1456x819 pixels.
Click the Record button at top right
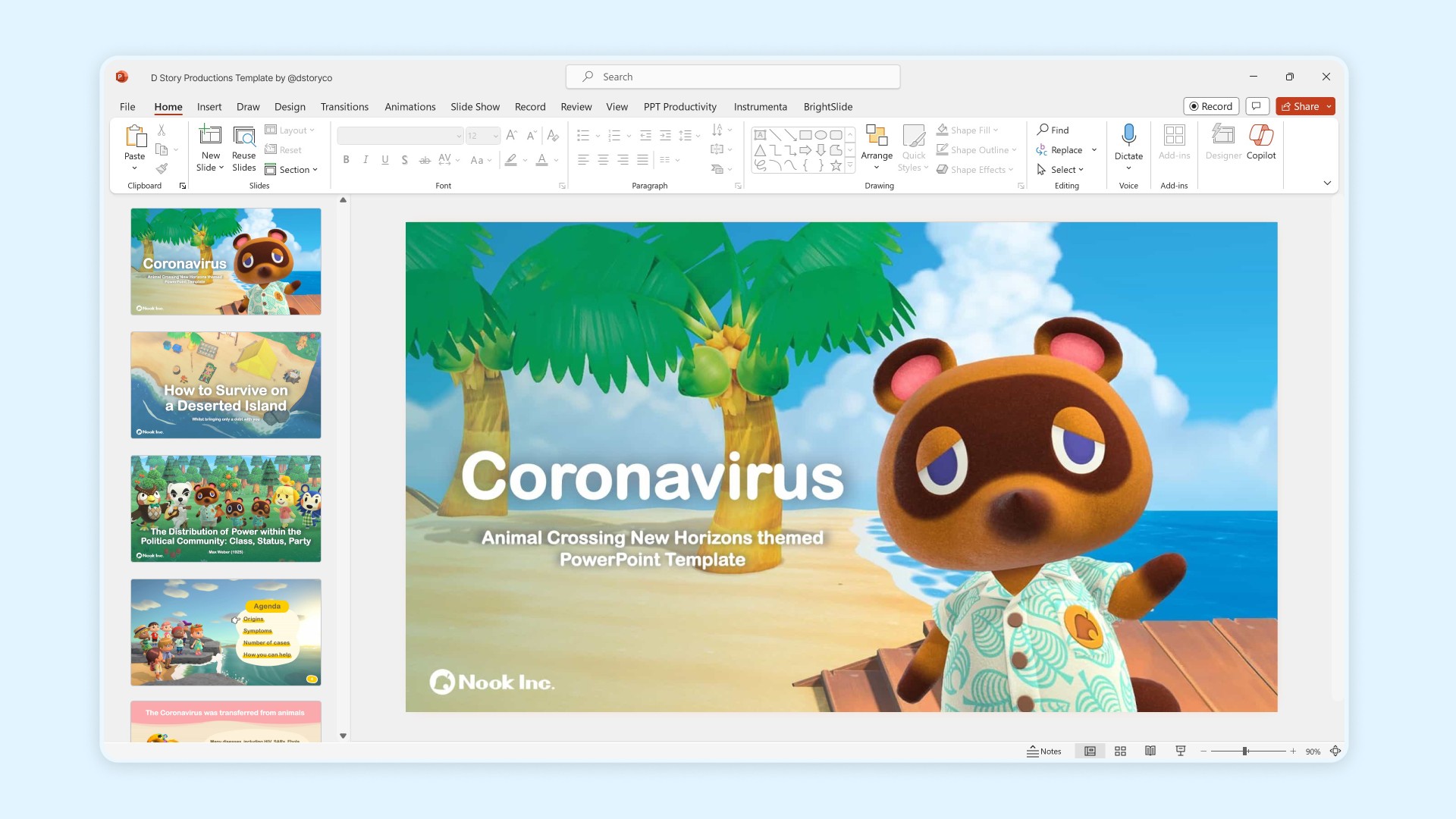point(1210,106)
